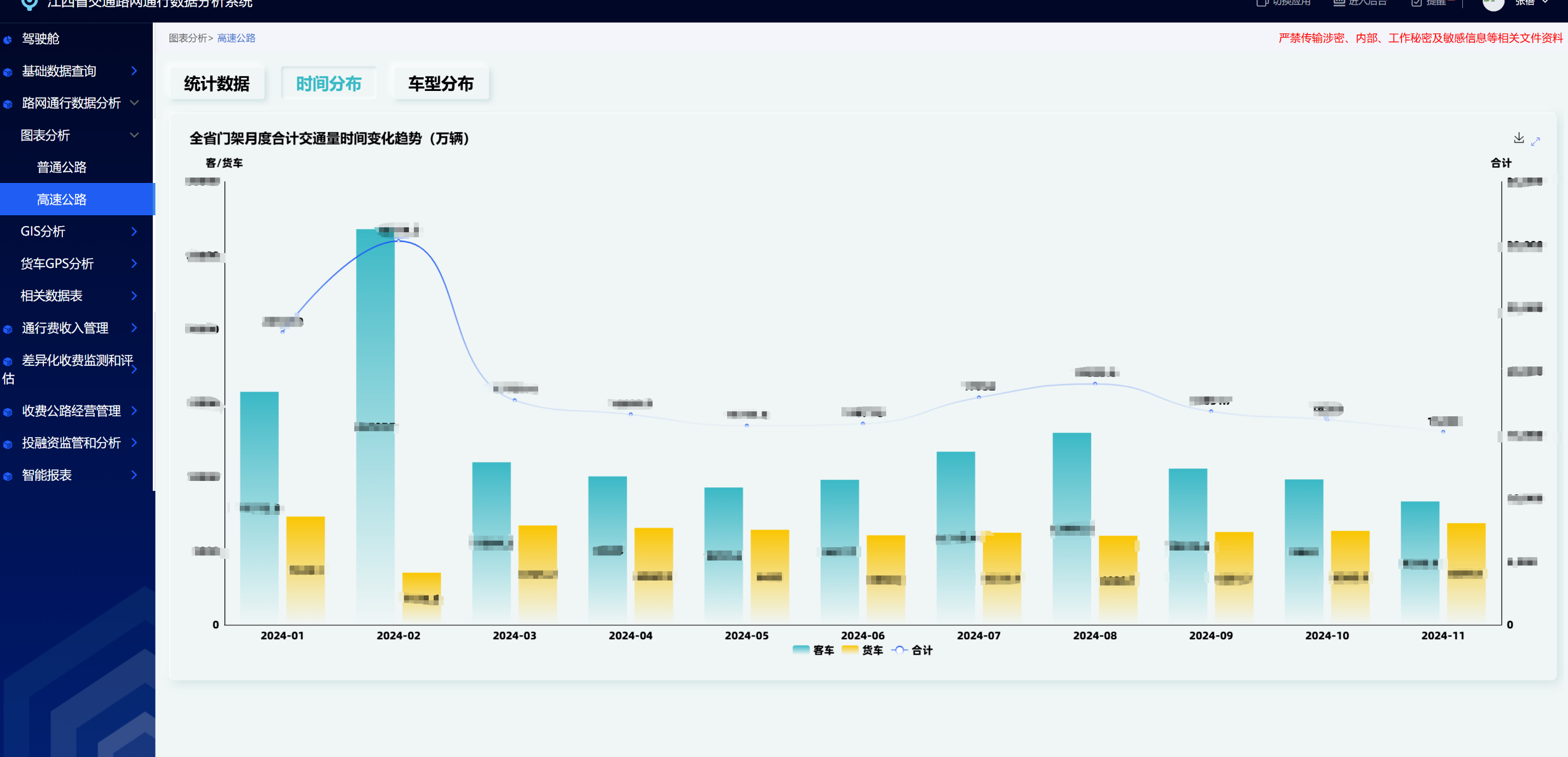Image resolution: width=1568 pixels, height=757 pixels.
Task: Click the cube icon beside 收费公路经营管理
Action: [8, 412]
